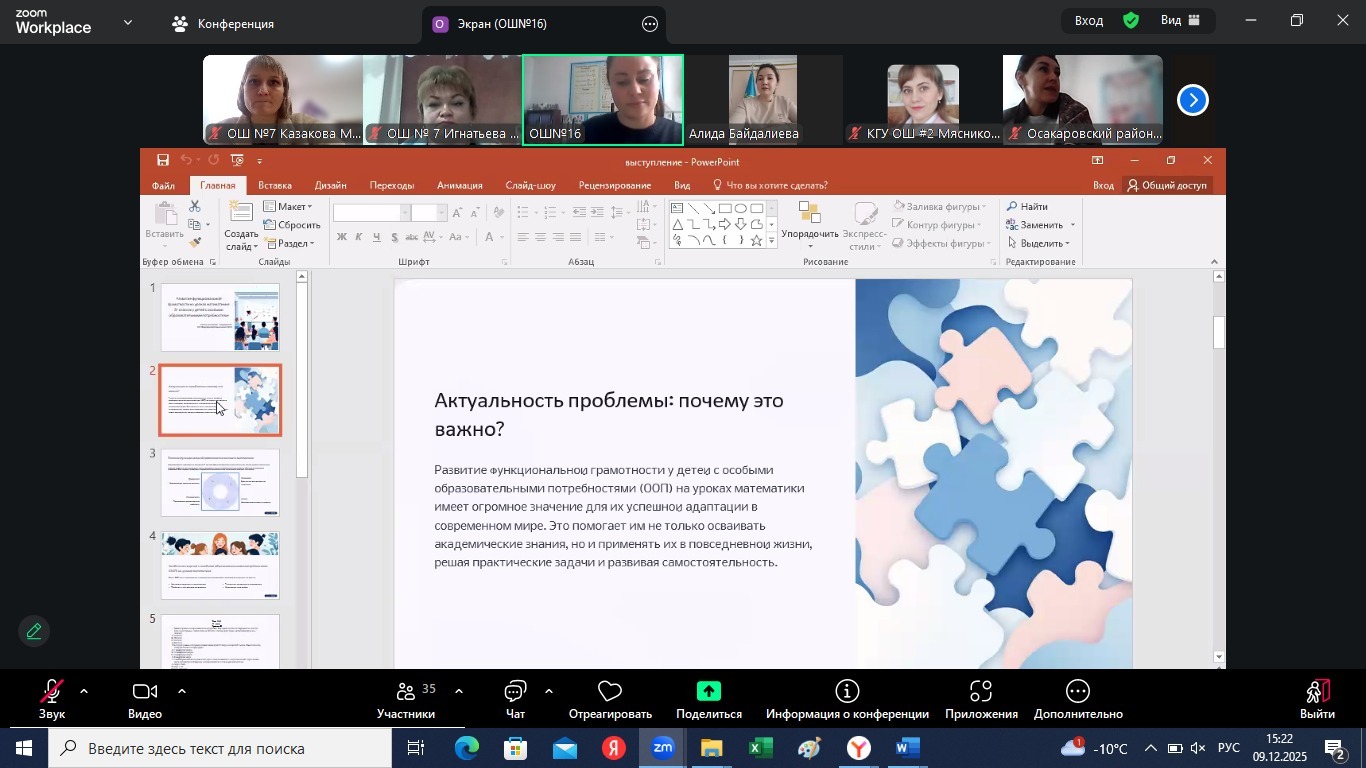This screenshot has width=1366, height=768.
Task: Pin the Алида Байдалиева video thumbnail
Action: coord(763,99)
